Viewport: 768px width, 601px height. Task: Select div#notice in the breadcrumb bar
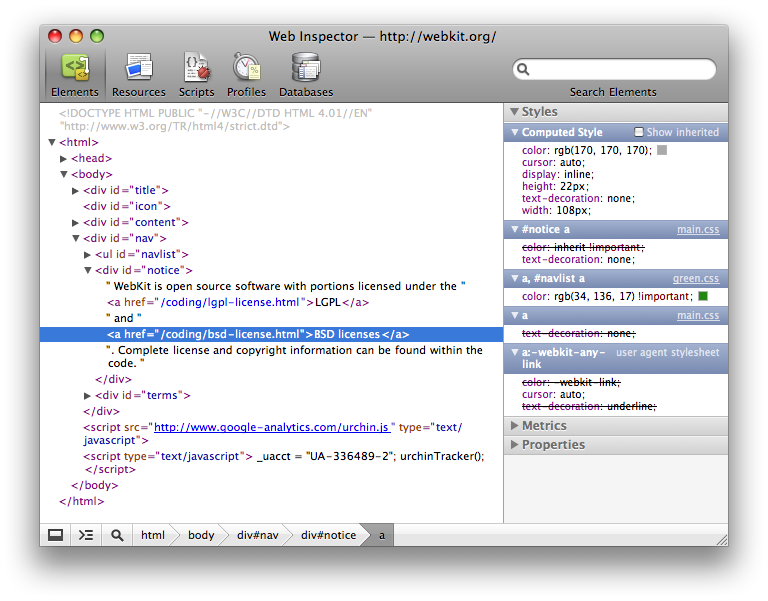(x=328, y=535)
